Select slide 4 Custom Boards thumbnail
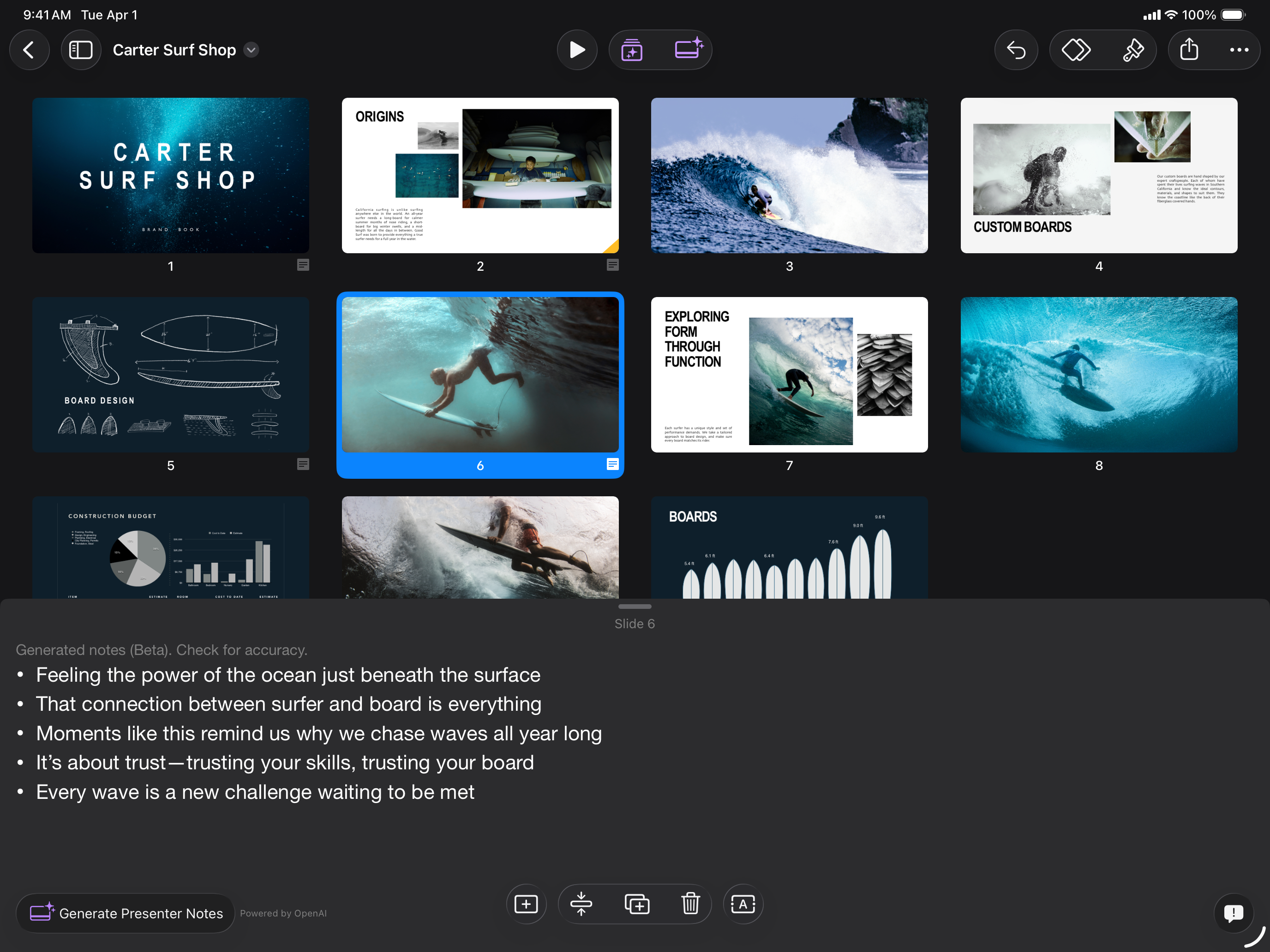The height and width of the screenshot is (952, 1270). click(x=1098, y=175)
